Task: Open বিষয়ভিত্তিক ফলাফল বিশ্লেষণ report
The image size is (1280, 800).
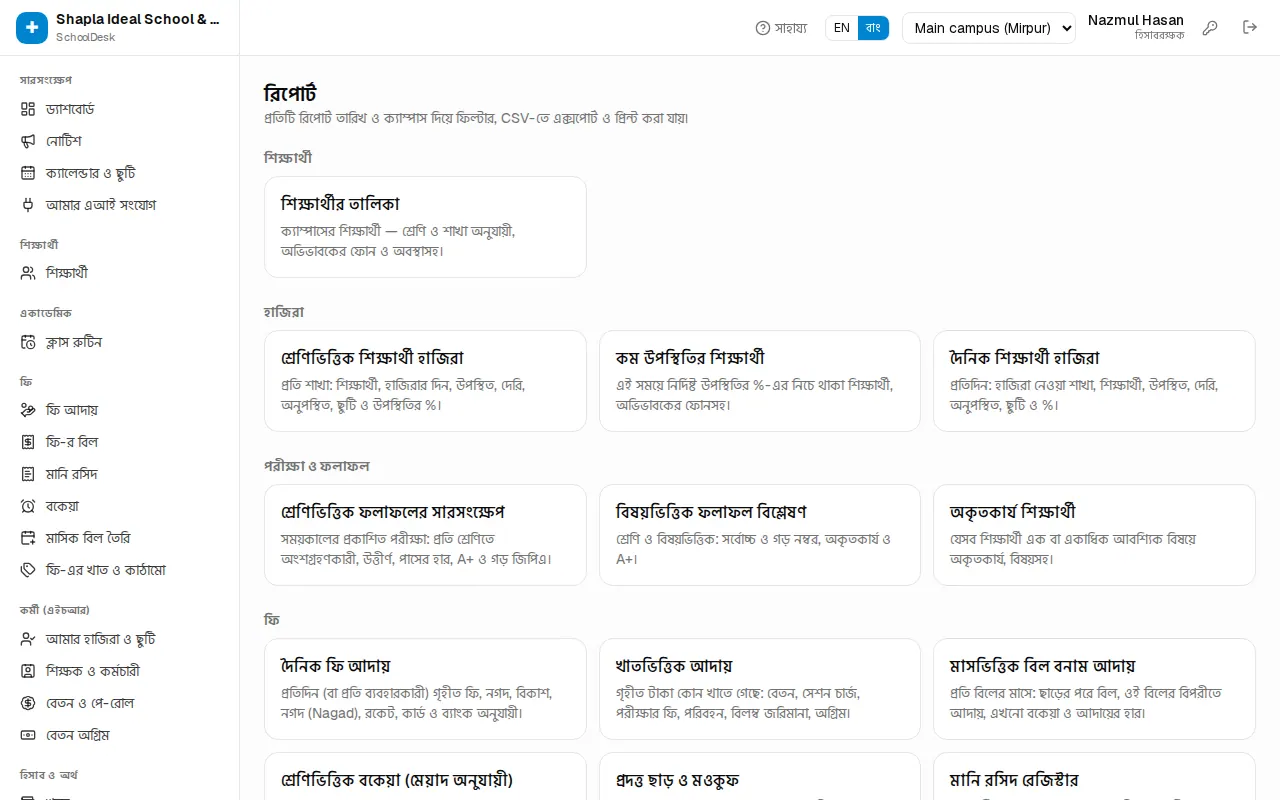Action: [x=760, y=535]
